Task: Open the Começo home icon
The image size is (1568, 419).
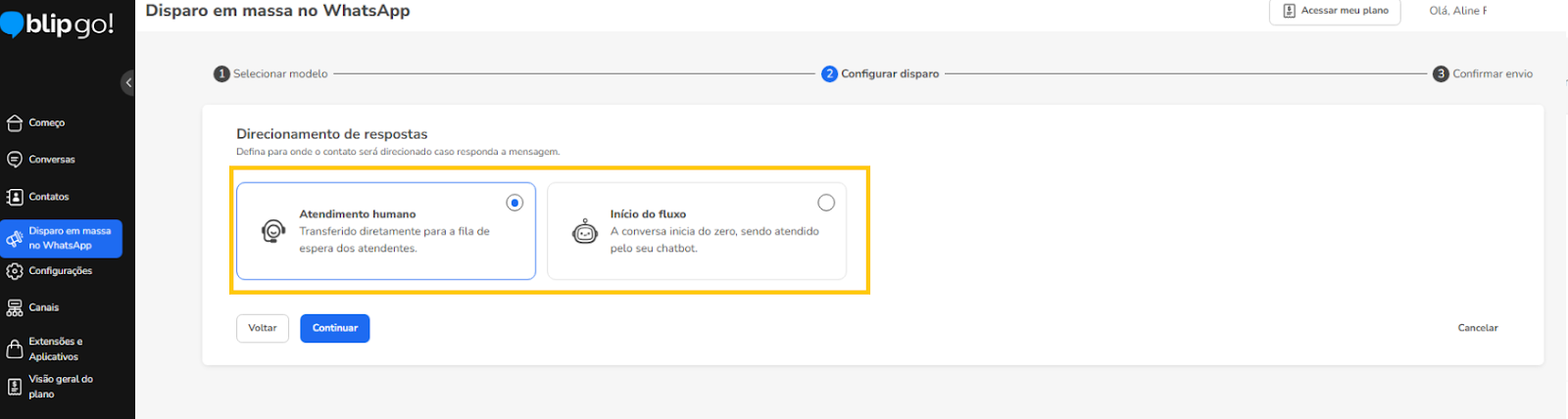Action: click(15, 123)
